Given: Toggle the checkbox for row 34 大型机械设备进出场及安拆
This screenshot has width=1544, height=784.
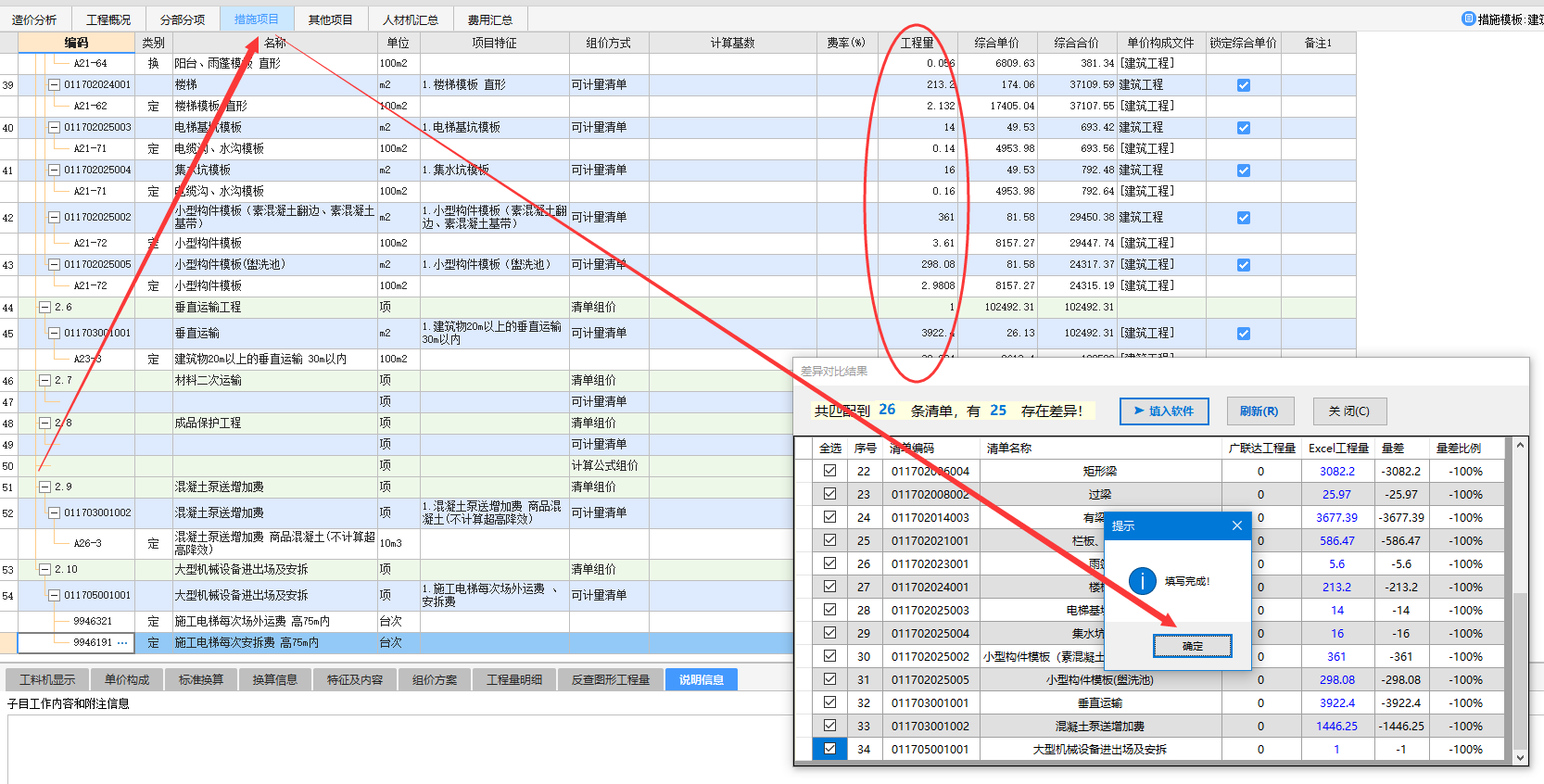Looking at the screenshot, I should tap(829, 749).
